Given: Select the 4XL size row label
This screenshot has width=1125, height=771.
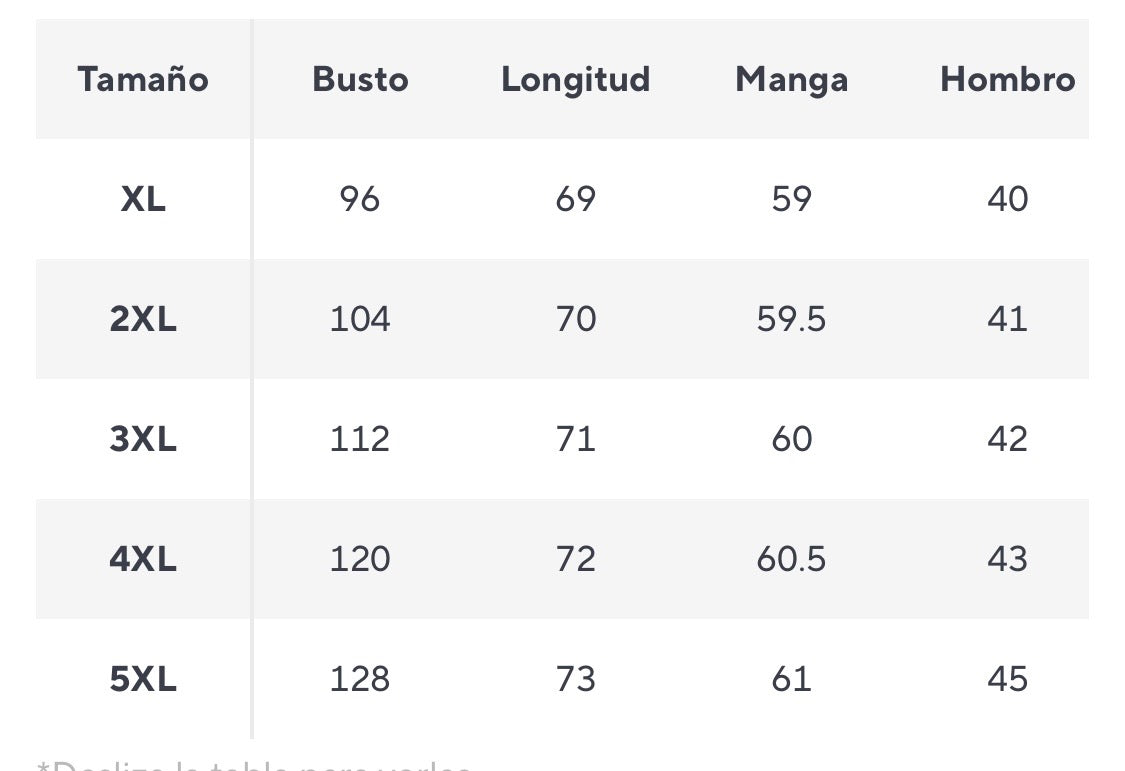Looking at the screenshot, I should (x=143, y=559).
